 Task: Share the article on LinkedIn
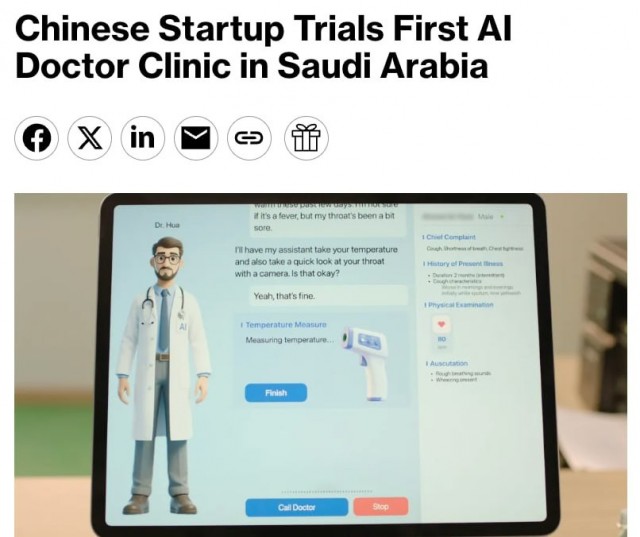[x=143, y=138]
